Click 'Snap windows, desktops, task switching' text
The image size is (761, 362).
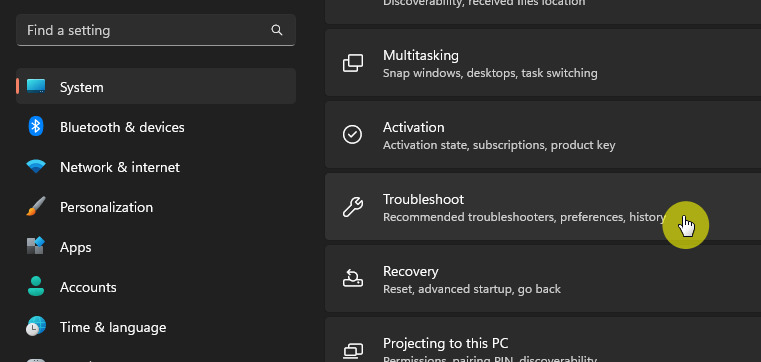pos(490,73)
